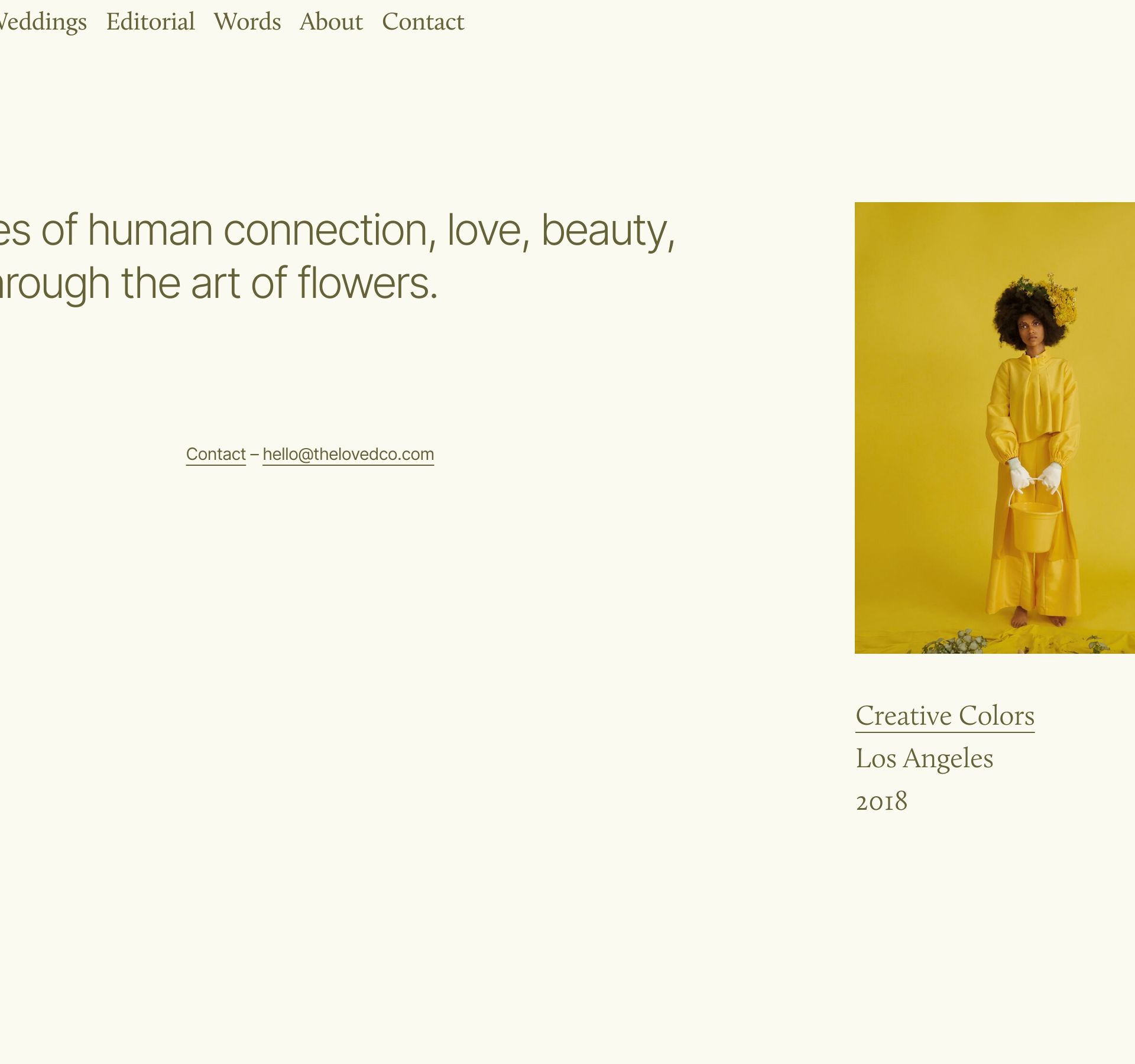Click the Los Angeles location text
This screenshot has height=1064, width=1135.
click(924, 758)
